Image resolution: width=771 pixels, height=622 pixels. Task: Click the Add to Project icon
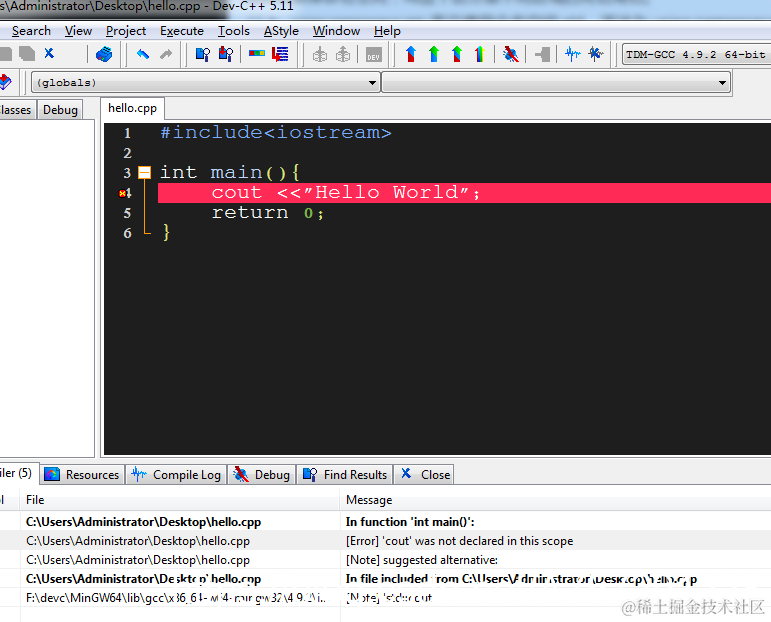click(320, 54)
